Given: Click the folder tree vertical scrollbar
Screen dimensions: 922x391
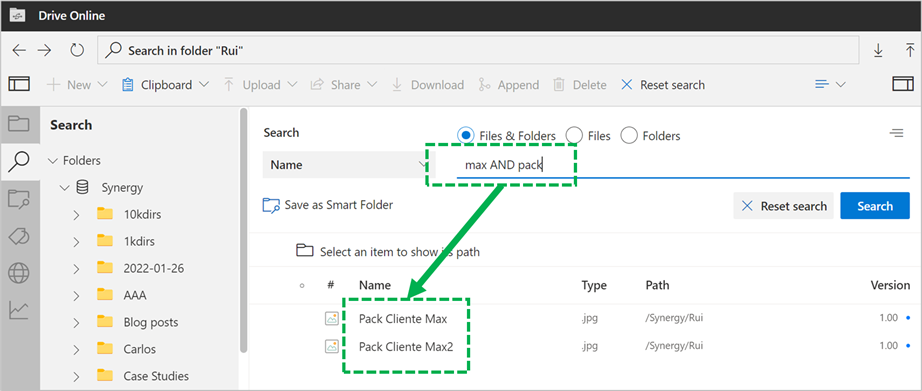Looking at the screenshot, I should click(x=243, y=230).
